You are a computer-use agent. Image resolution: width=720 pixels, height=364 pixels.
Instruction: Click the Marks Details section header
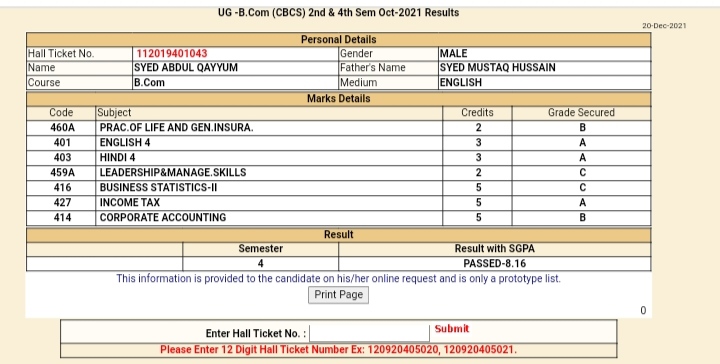pos(338,99)
